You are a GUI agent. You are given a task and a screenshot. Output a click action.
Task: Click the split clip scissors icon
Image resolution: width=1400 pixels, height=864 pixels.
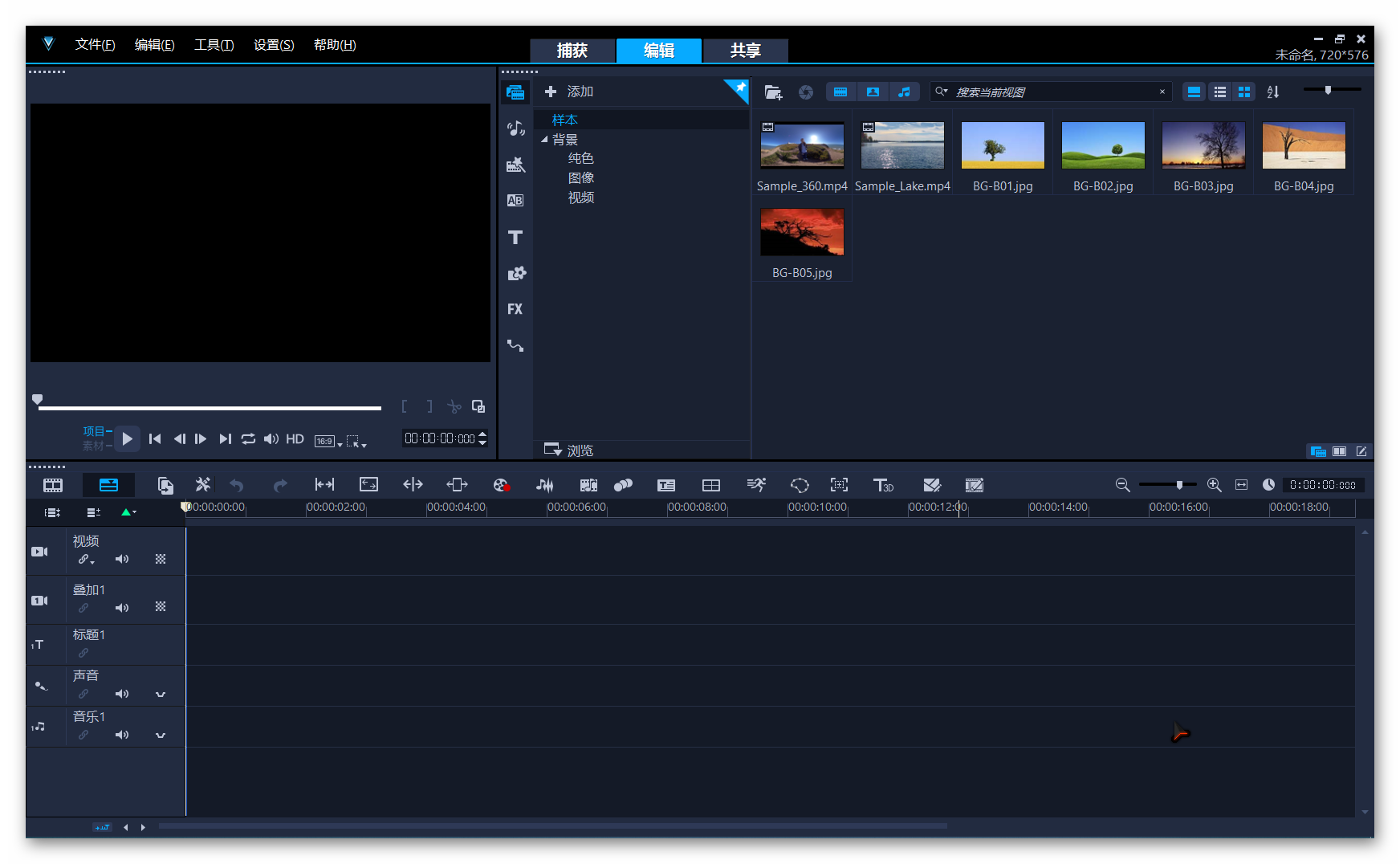coord(454,407)
